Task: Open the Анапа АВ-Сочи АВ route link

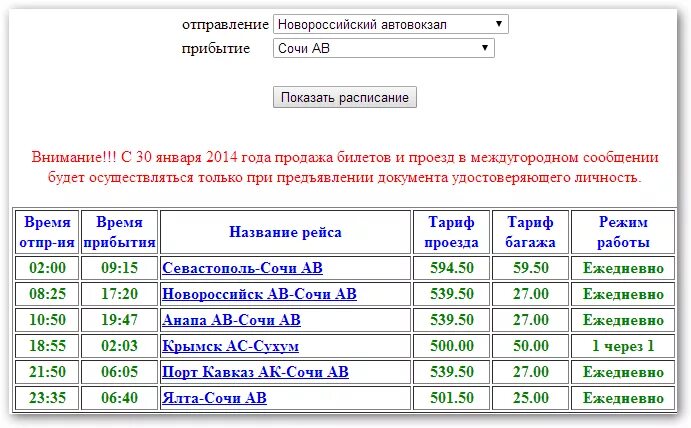Action: (231, 320)
